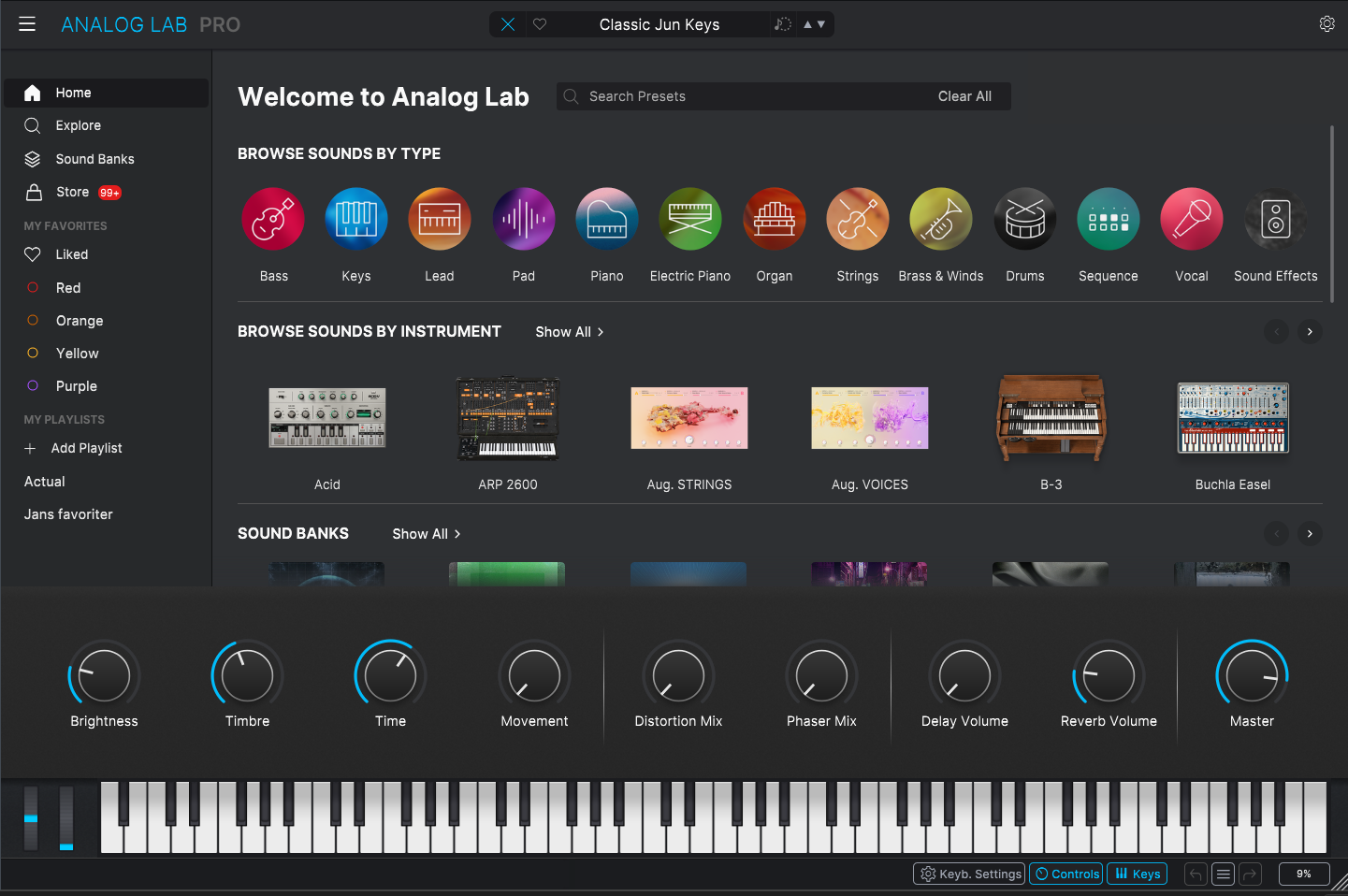Viewport: 1348px width, 896px height.
Task: Browse Brass & Winds sounds icon
Action: click(941, 219)
